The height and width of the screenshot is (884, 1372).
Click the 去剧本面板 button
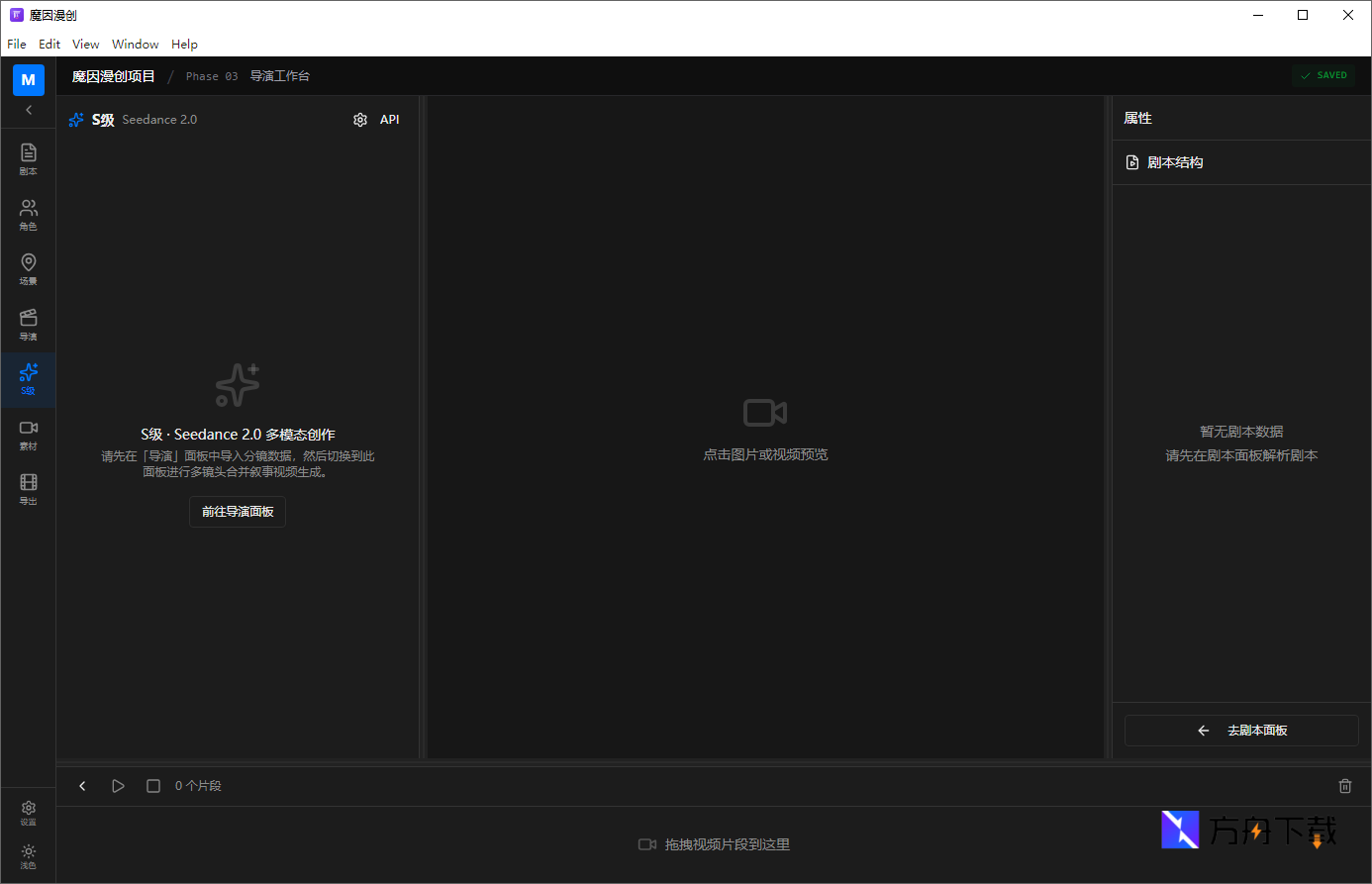point(1241,731)
